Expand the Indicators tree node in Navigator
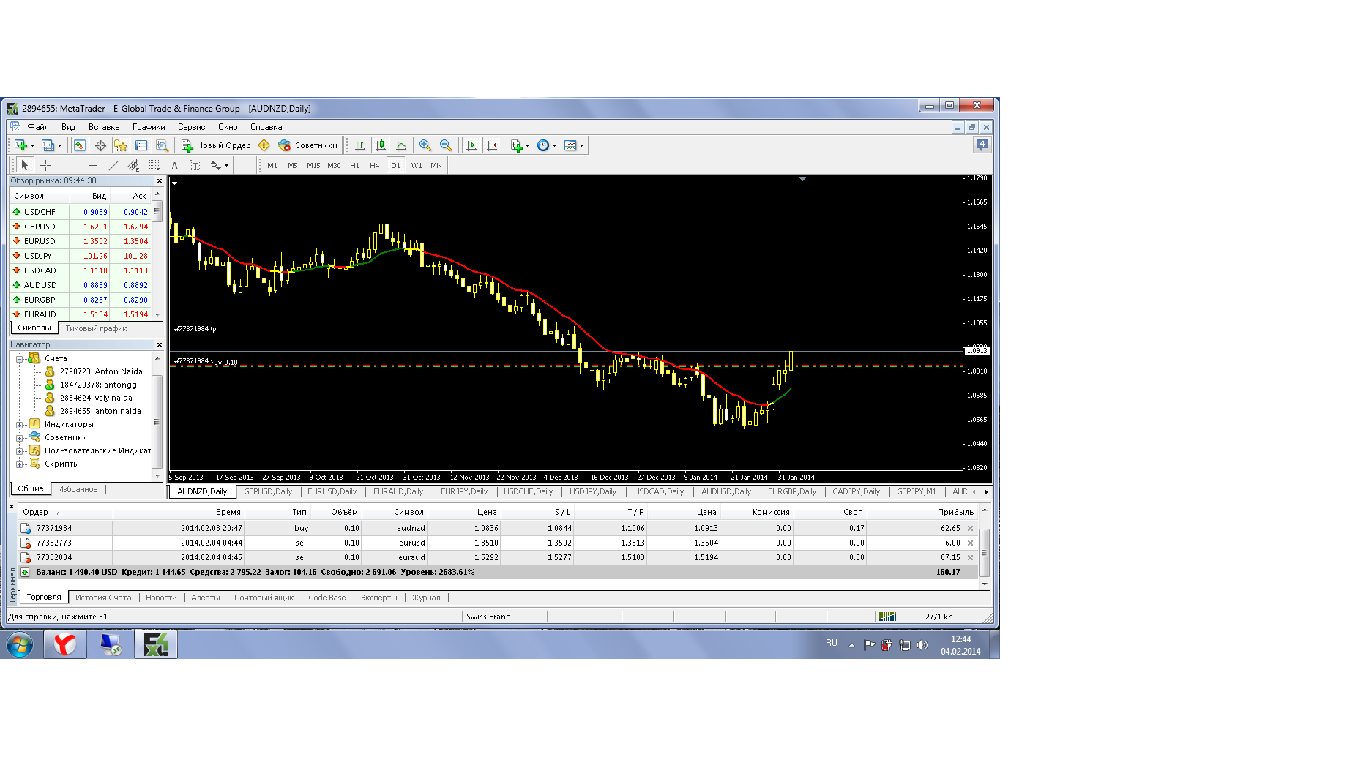The height and width of the screenshot is (768, 1366). click(20, 424)
